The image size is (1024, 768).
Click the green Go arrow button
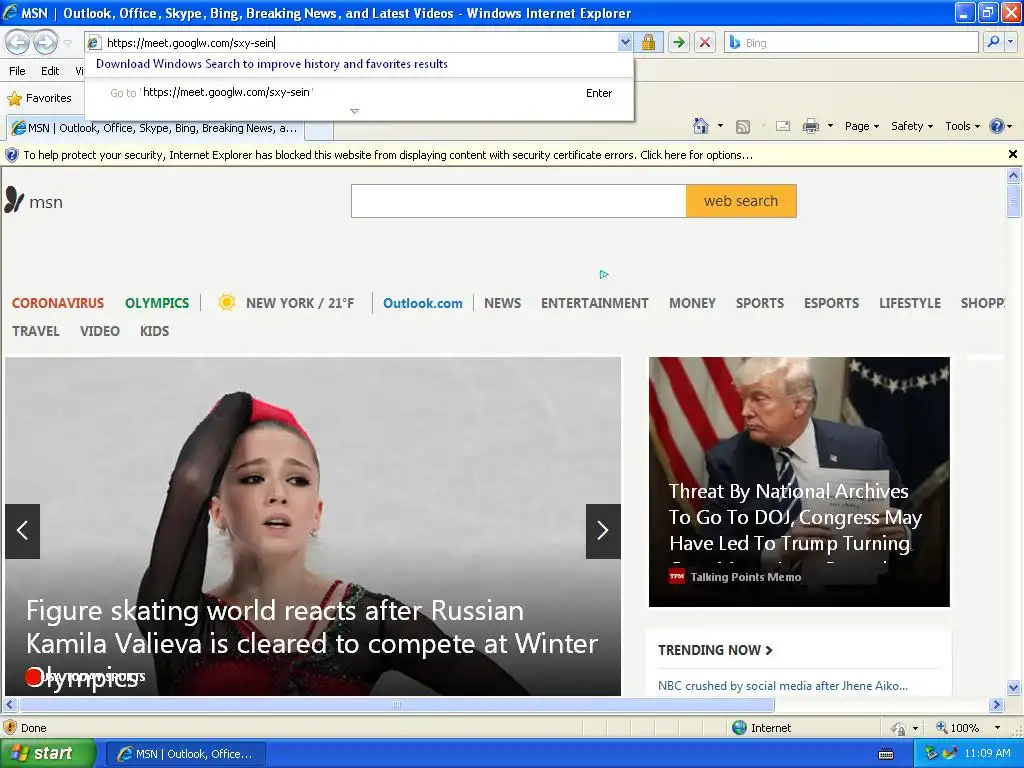click(679, 42)
